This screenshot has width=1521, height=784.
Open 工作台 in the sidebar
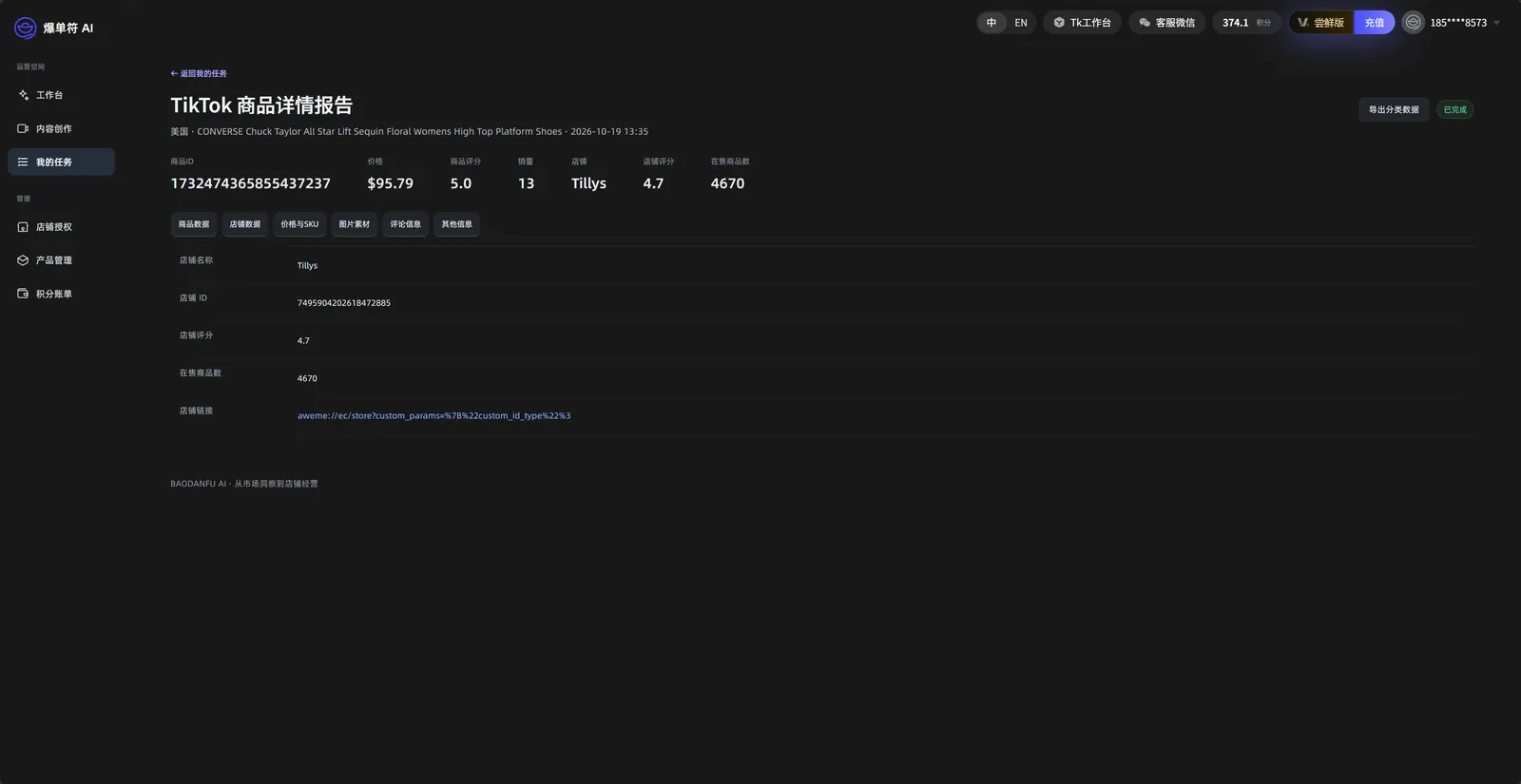(x=61, y=95)
